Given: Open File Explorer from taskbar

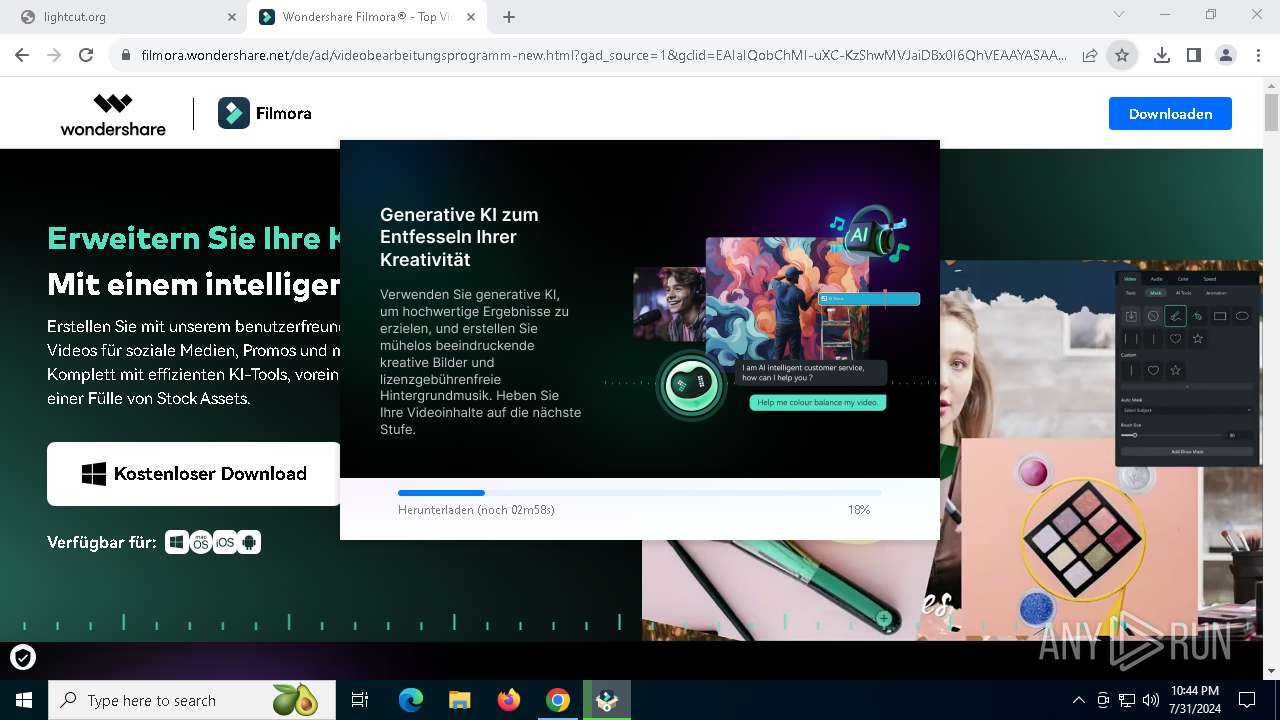Looking at the screenshot, I should (459, 700).
